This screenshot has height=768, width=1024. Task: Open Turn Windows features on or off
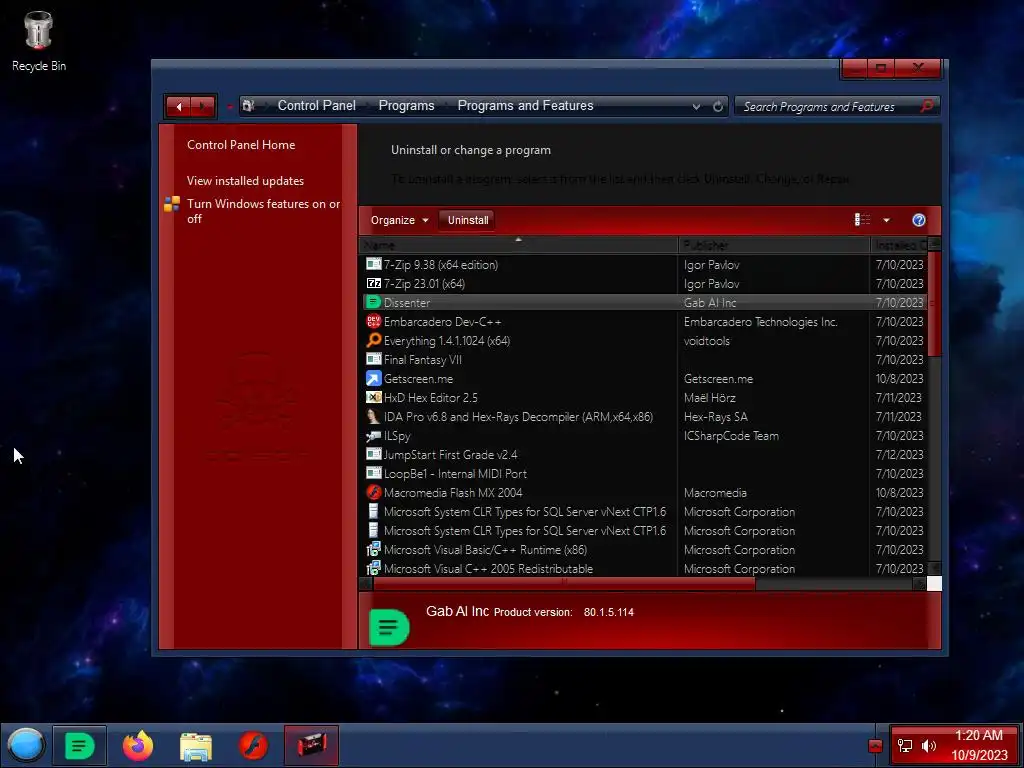[x=263, y=211]
